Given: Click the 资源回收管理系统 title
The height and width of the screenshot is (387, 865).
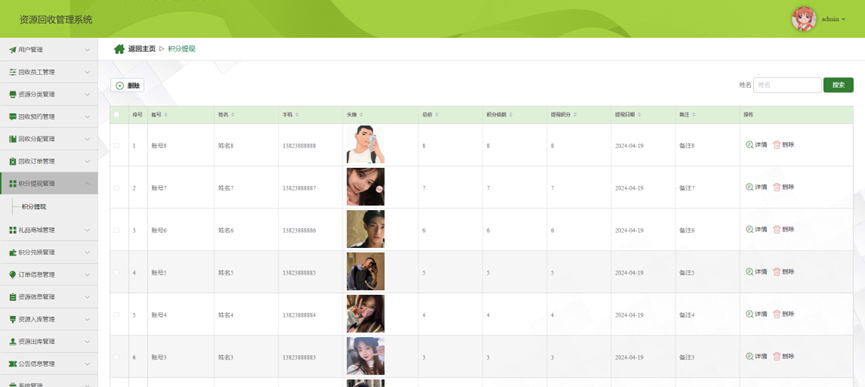Looking at the screenshot, I should [x=56, y=20].
